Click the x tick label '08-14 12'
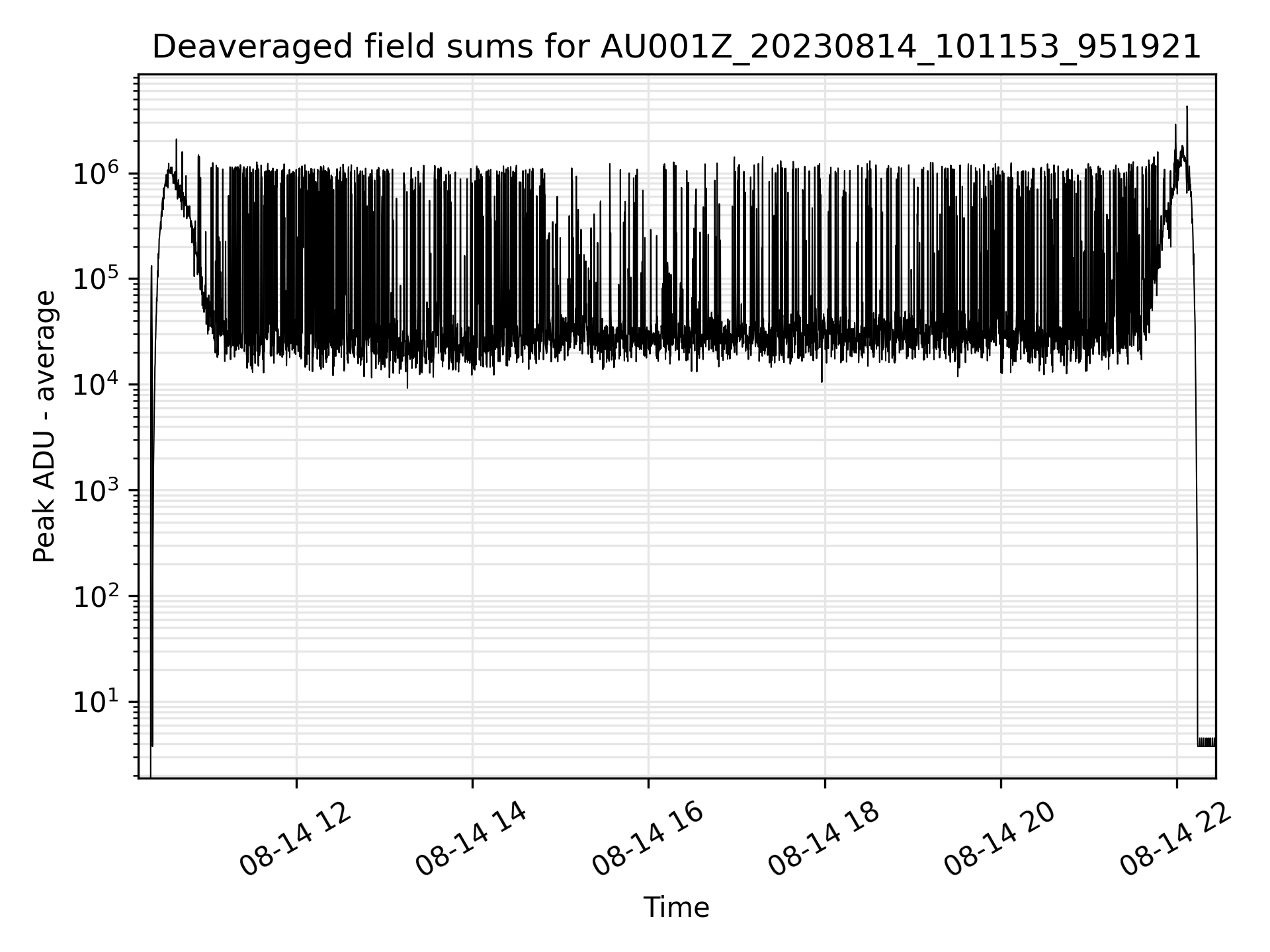Viewport: 1270px width, 952px height. point(295,839)
